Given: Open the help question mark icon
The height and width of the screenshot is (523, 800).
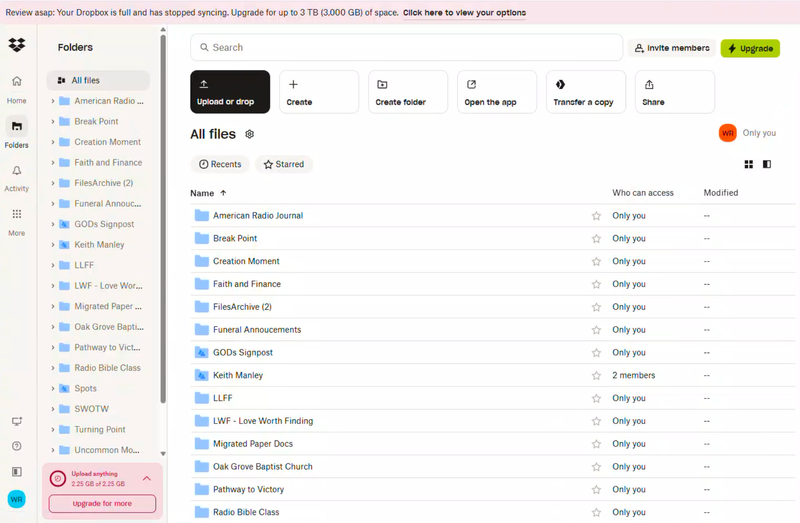Looking at the screenshot, I should pyautogui.click(x=16, y=446).
